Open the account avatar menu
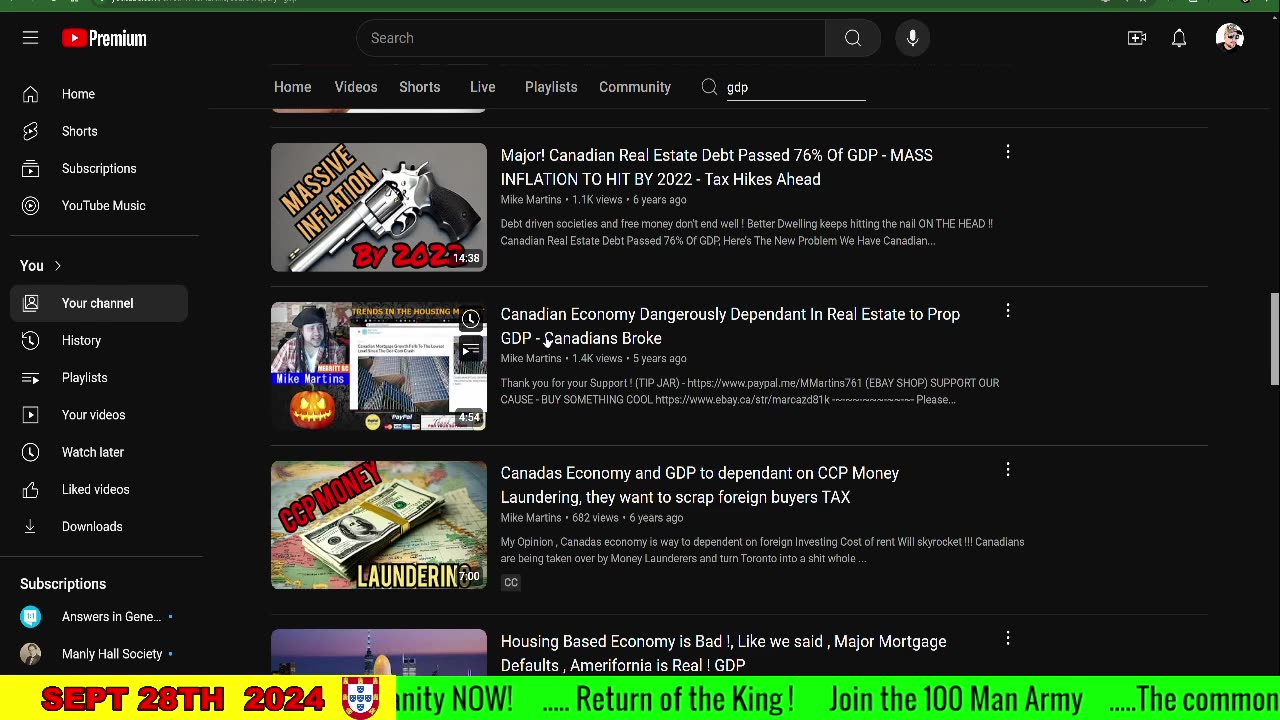 tap(1230, 38)
